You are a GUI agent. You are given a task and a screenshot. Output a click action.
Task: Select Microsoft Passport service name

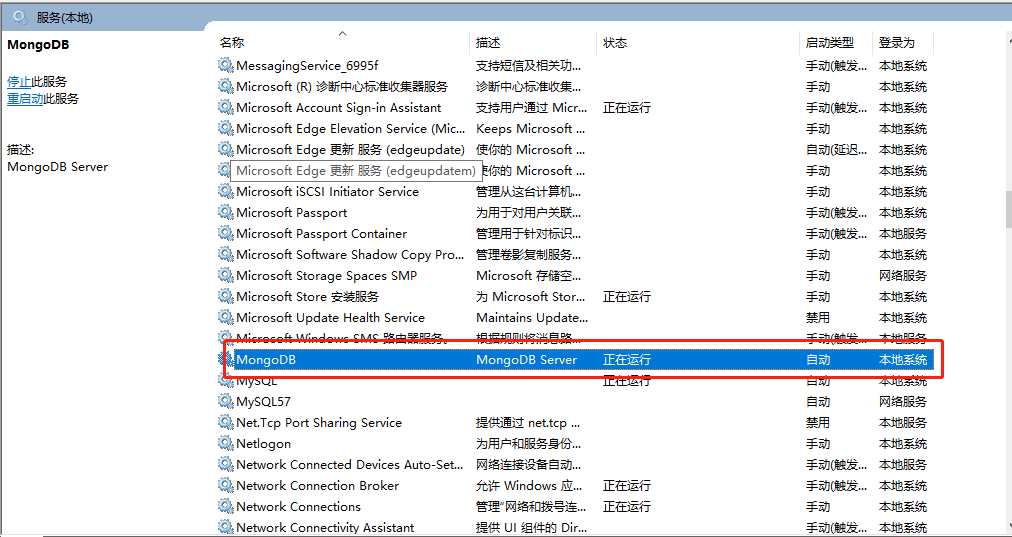(292, 212)
